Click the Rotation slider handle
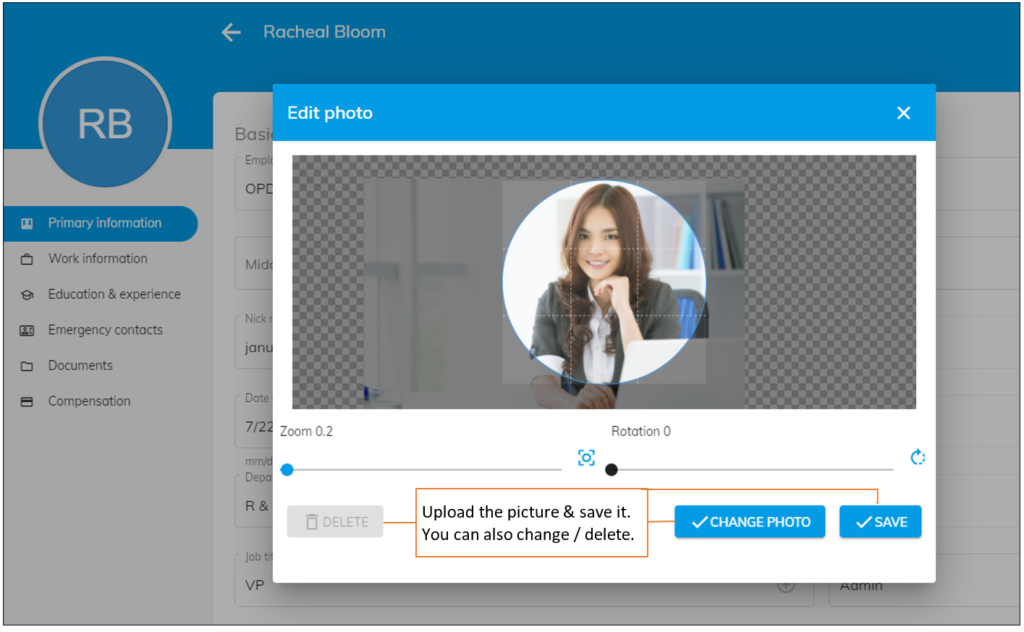The height and width of the screenshot is (632, 1024). click(612, 468)
